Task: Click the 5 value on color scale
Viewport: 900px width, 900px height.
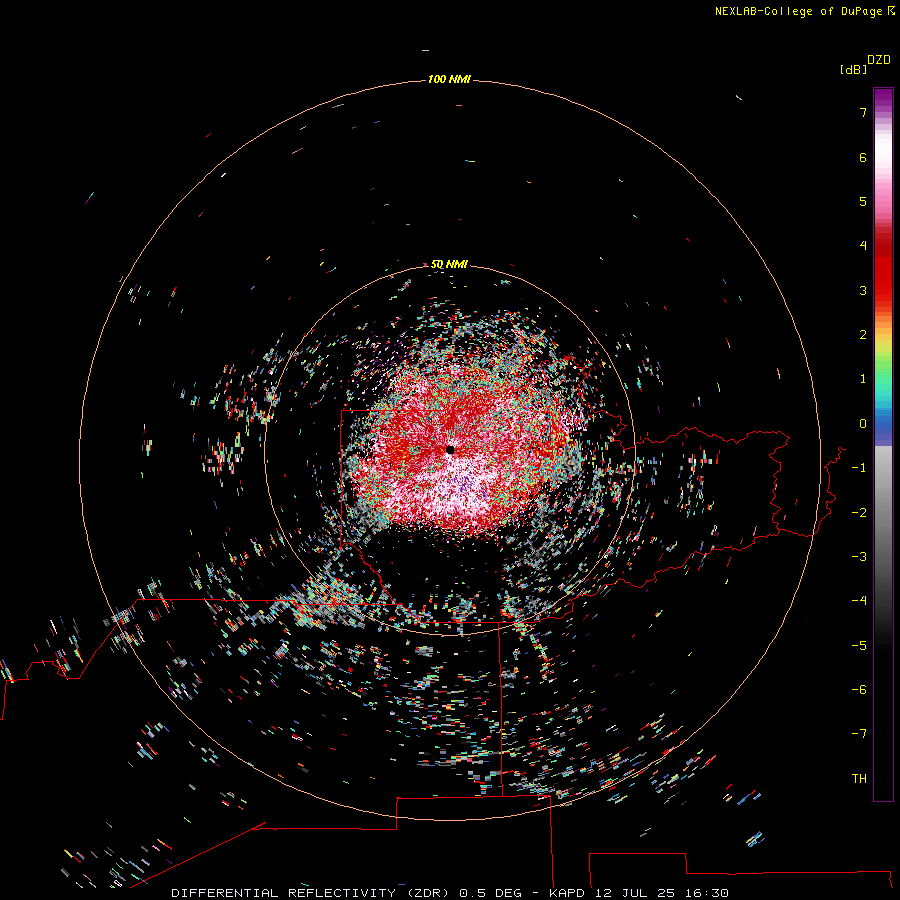Action: click(x=863, y=201)
